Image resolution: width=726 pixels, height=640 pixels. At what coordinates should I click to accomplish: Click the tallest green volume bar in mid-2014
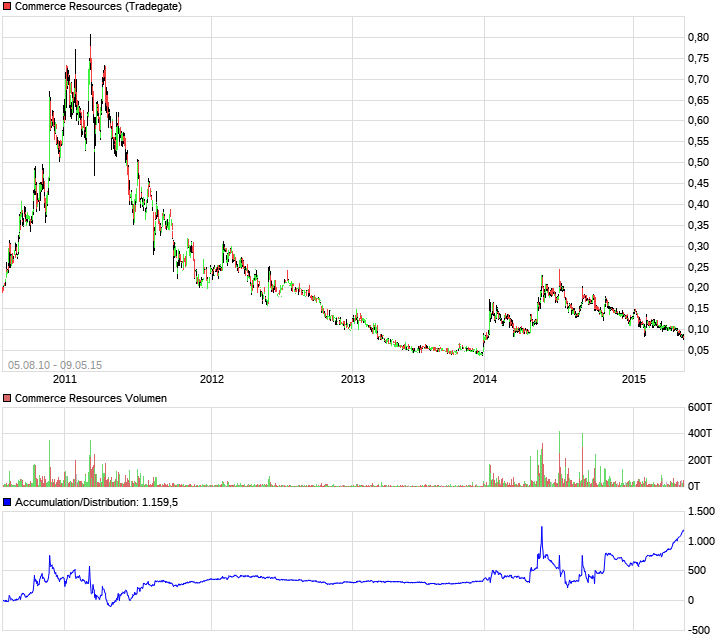click(559, 458)
